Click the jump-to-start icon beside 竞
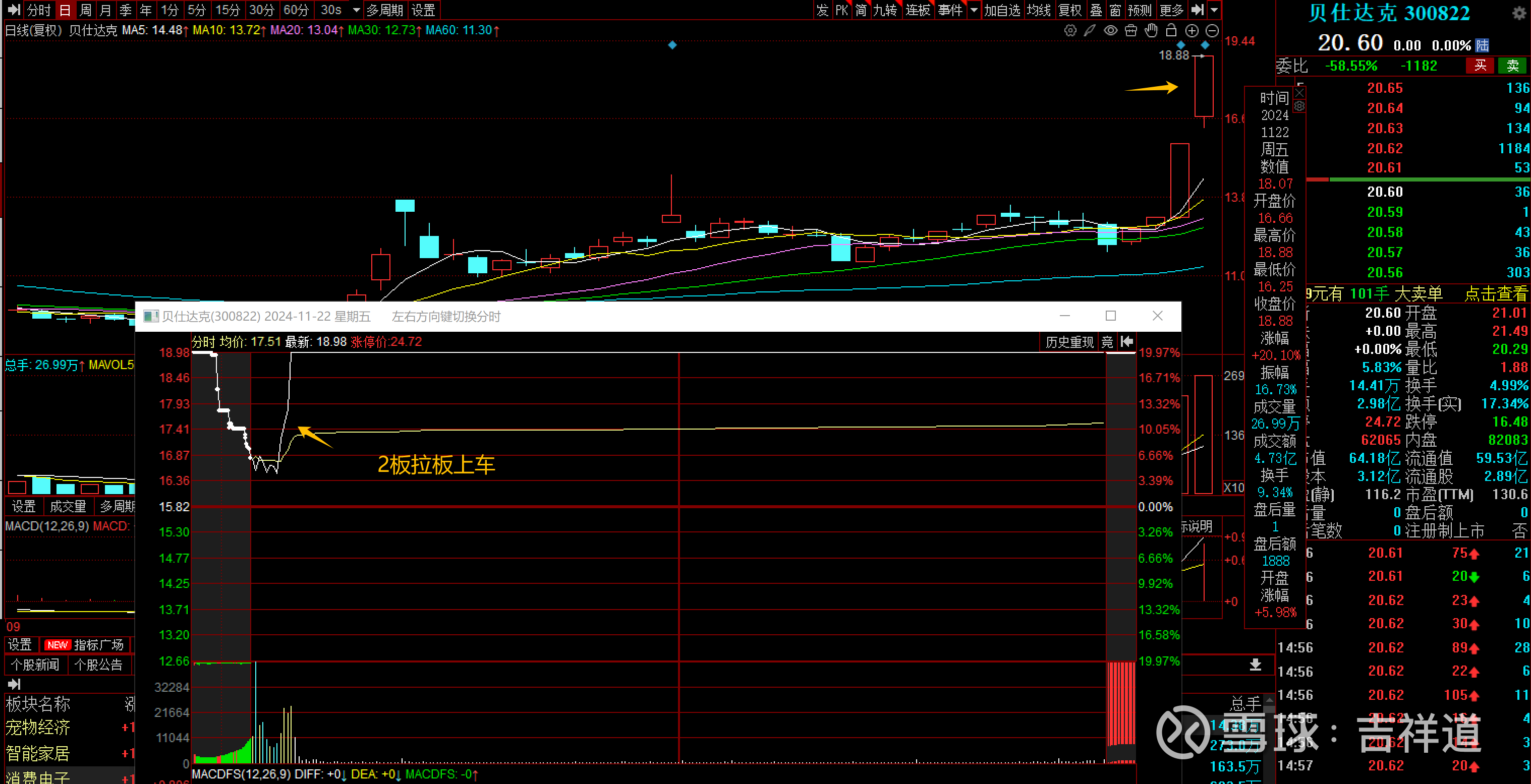Image resolution: width=1531 pixels, height=784 pixels. point(1127,341)
